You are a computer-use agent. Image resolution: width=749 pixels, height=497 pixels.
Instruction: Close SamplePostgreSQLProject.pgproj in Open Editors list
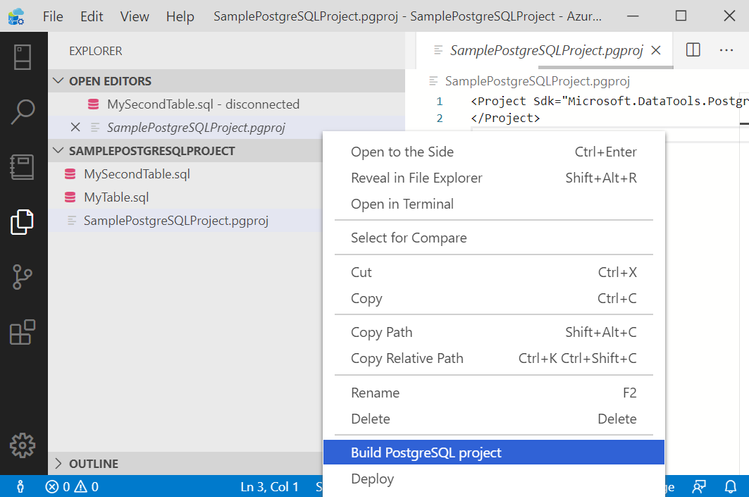(x=76, y=127)
